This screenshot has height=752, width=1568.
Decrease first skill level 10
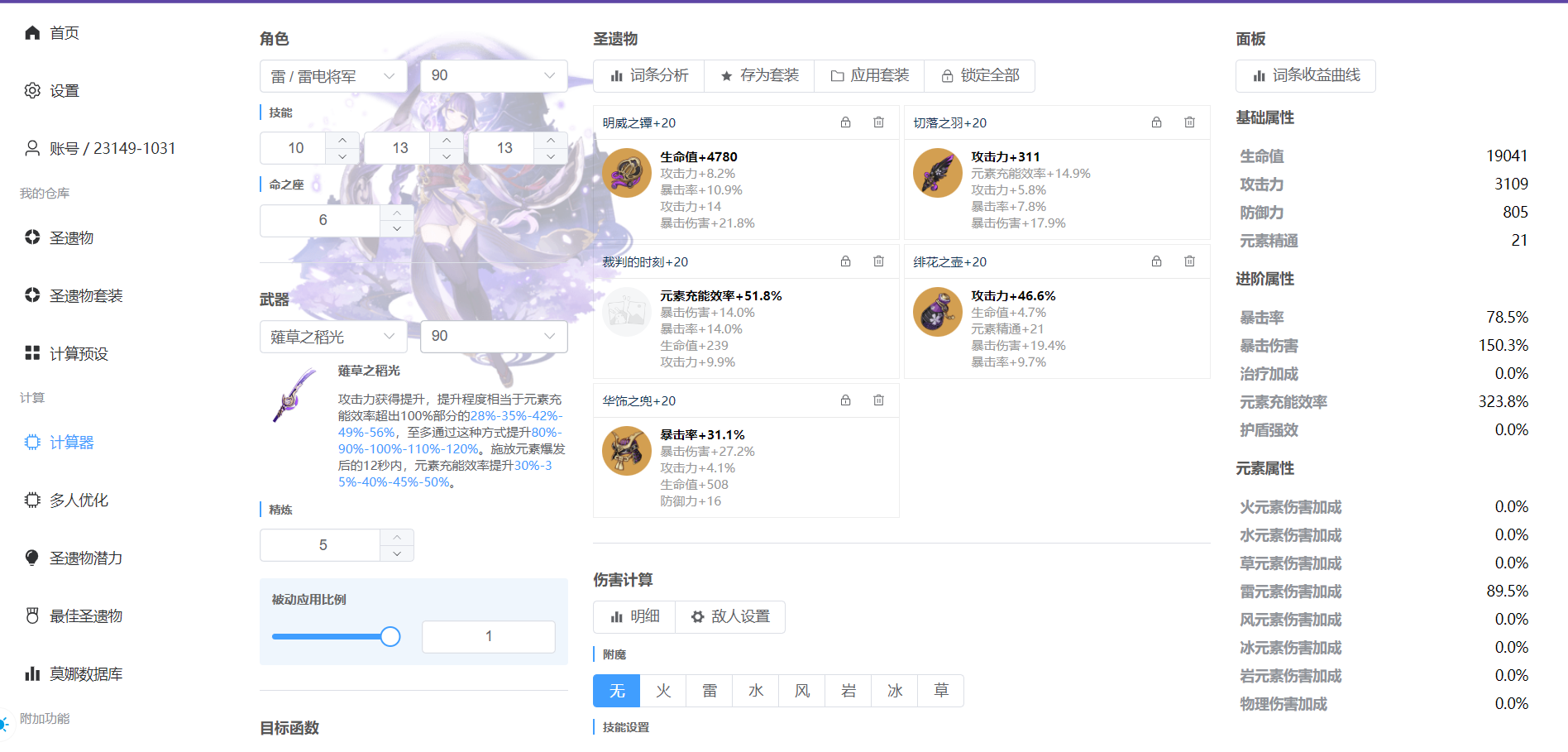[342, 156]
